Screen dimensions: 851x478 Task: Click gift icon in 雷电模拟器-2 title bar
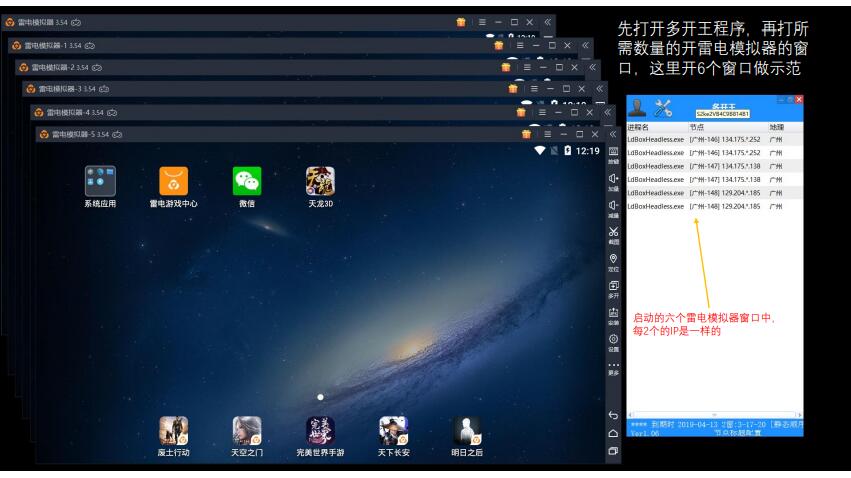coord(506,67)
